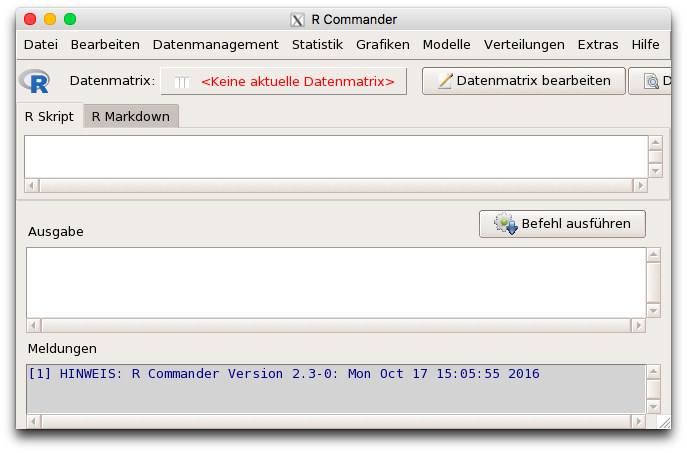Image resolution: width=687 pixels, height=453 pixels.
Task: Open the Hilfe menu
Action: (645, 45)
